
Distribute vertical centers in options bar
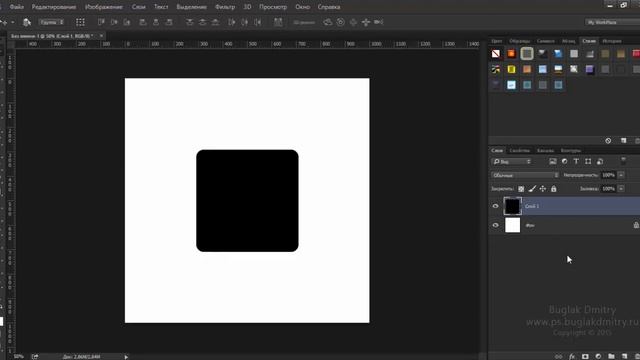(202, 22)
